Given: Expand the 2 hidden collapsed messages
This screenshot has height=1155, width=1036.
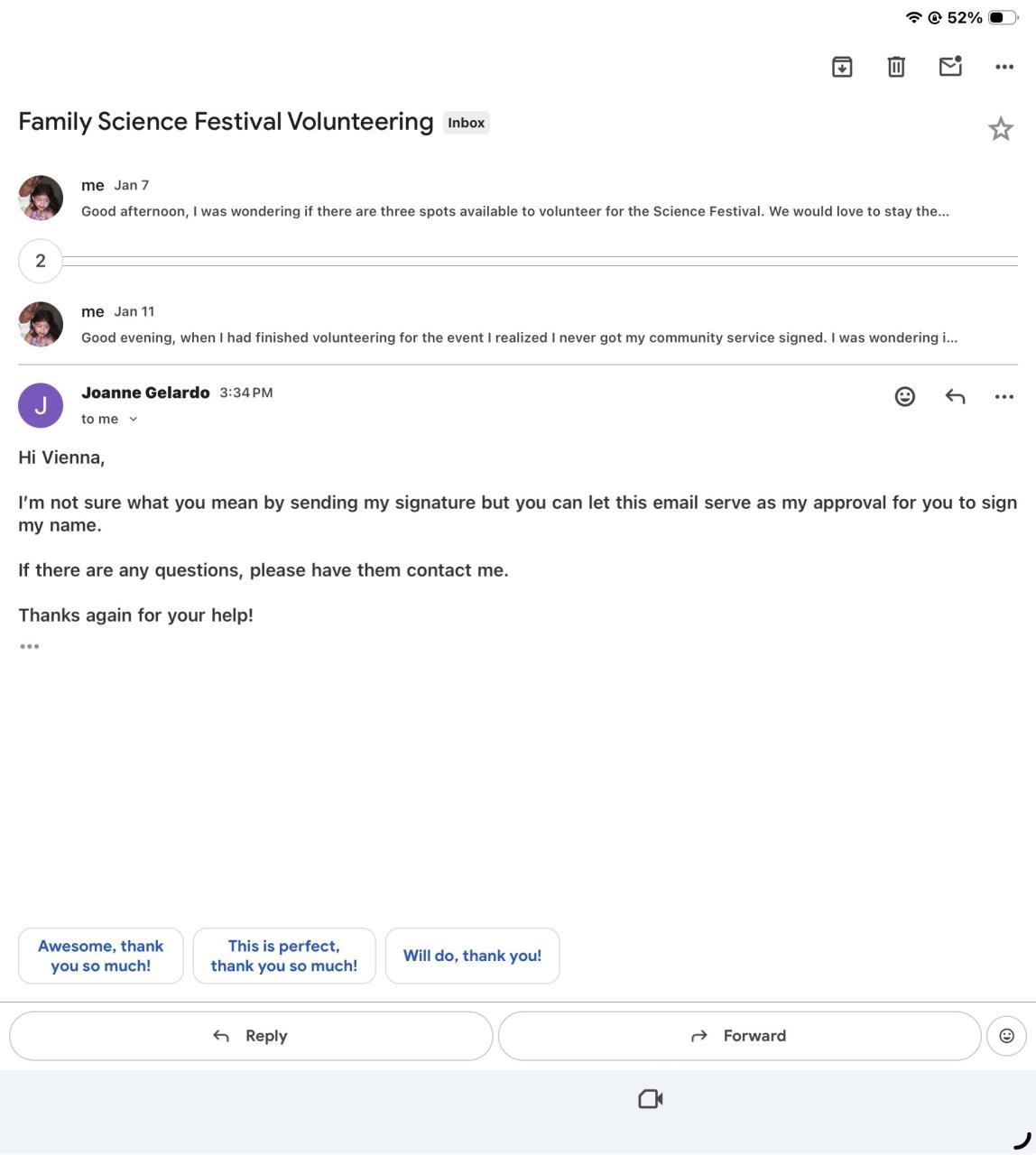Looking at the screenshot, I should click(40, 261).
